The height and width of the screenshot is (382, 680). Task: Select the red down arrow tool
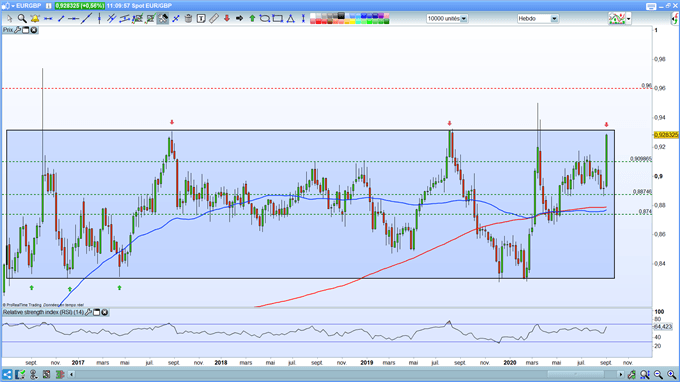tap(226, 19)
